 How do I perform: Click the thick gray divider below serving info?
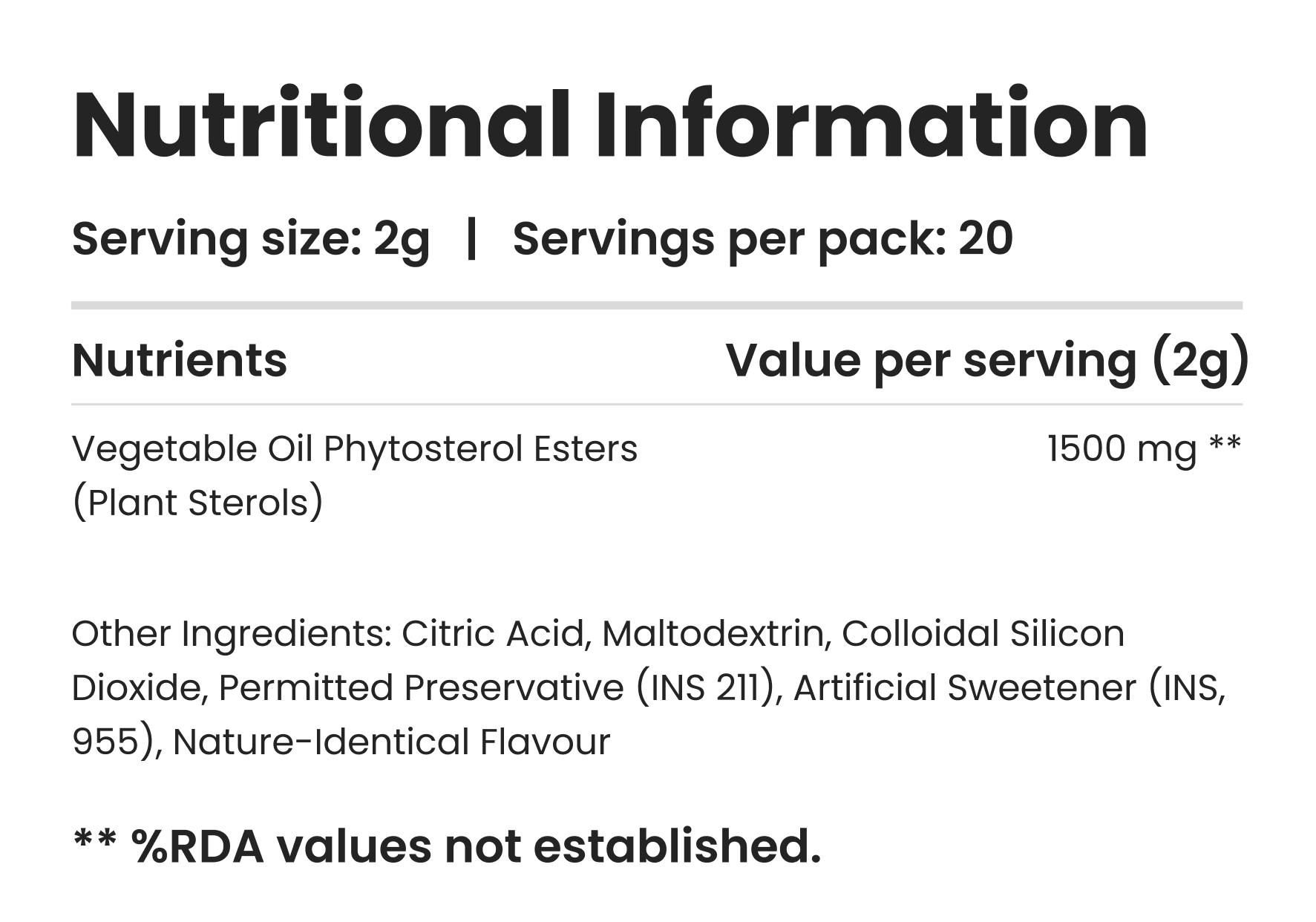(657, 305)
